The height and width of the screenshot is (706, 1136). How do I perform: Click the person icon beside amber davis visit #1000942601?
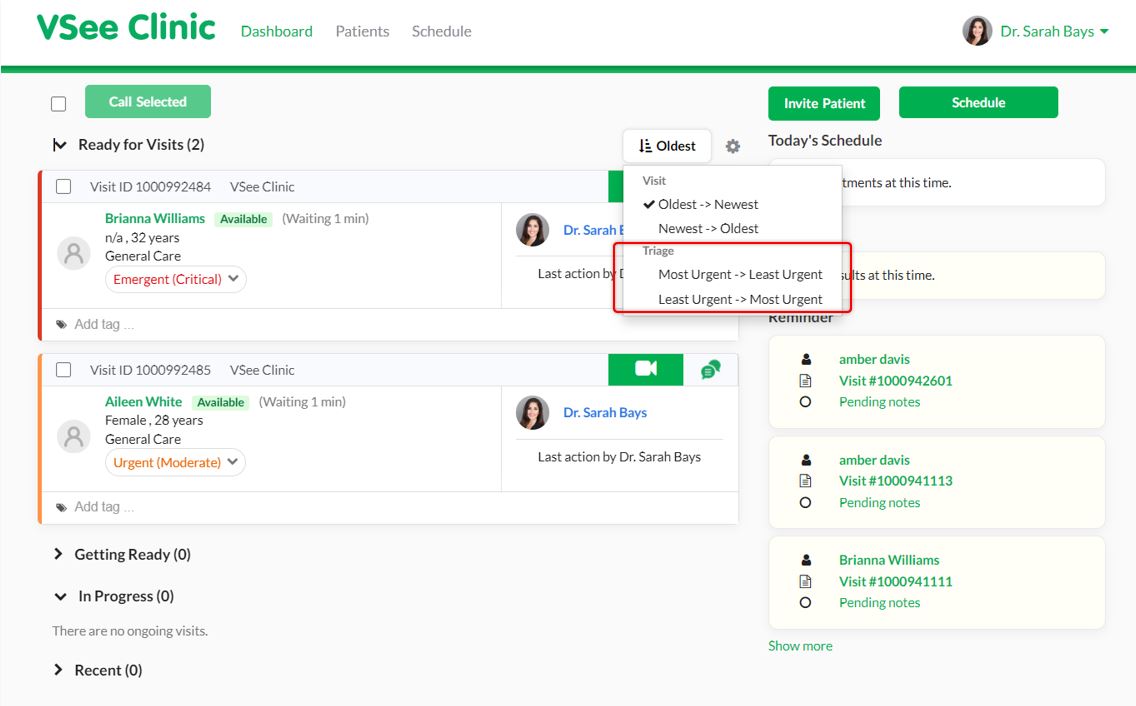(806, 360)
